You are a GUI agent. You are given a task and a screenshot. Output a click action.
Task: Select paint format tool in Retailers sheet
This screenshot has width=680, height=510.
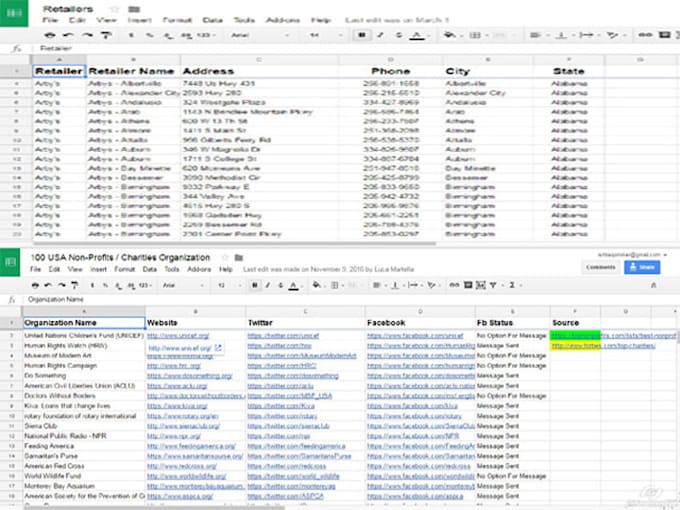tap(106, 35)
